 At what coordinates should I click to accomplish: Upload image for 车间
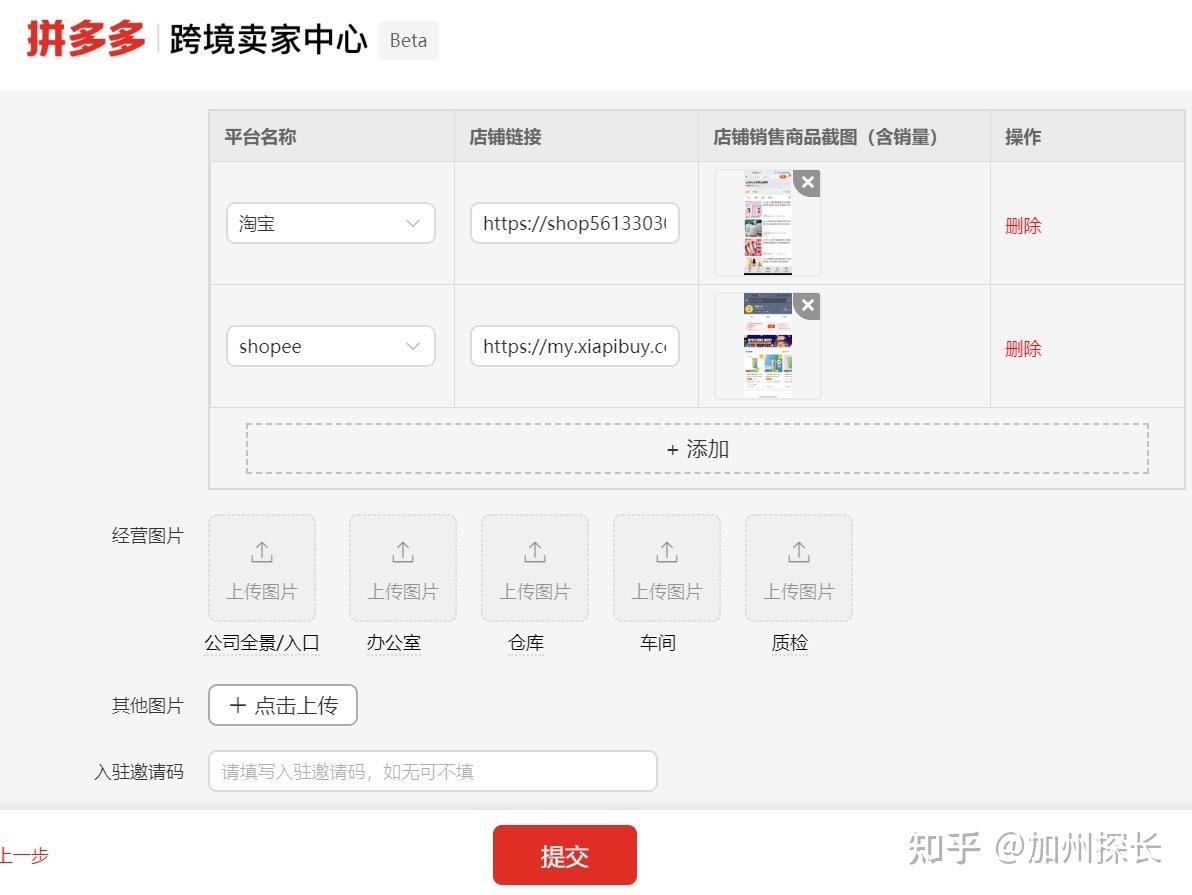[667, 568]
